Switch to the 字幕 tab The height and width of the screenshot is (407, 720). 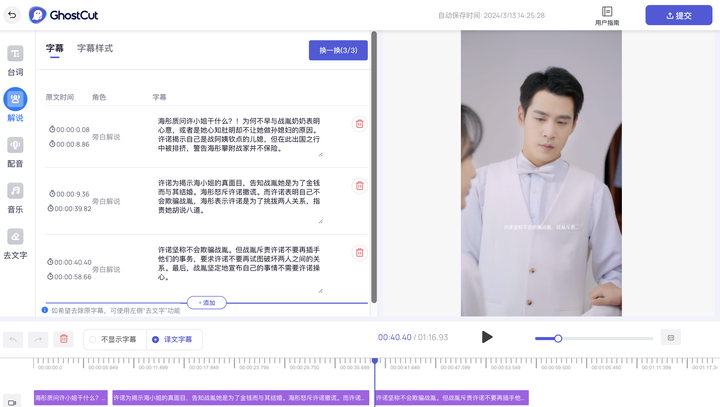(x=55, y=48)
